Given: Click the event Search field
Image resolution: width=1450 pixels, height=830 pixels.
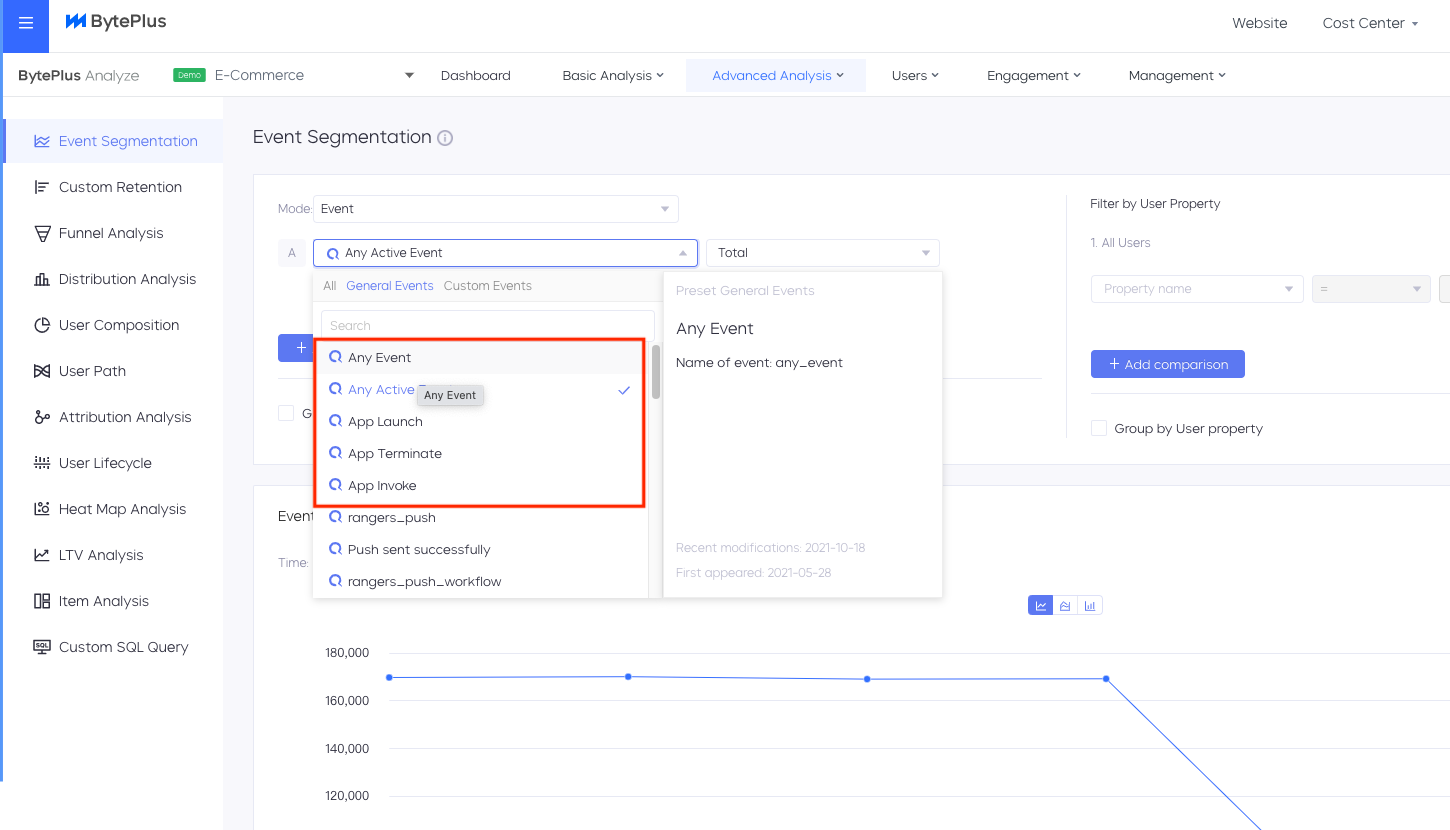Looking at the screenshot, I should (488, 325).
